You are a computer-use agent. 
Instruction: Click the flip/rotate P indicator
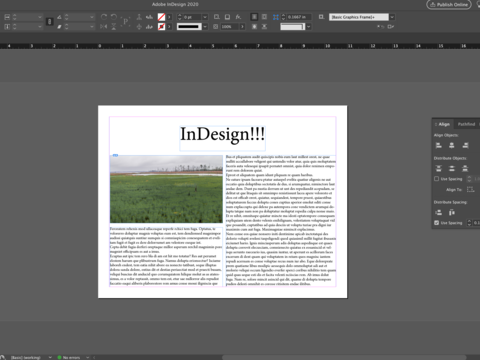(125, 22)
